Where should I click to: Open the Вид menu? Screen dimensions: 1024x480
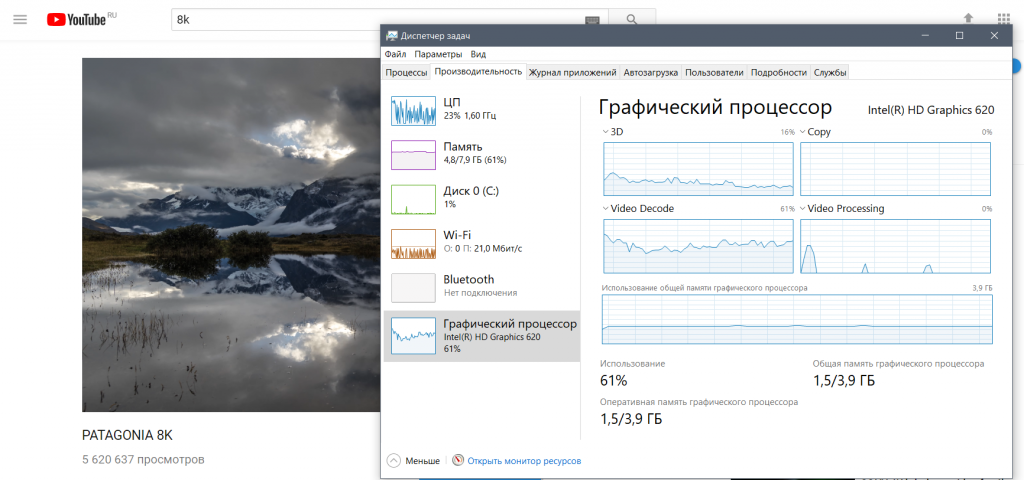pos(478,54)
